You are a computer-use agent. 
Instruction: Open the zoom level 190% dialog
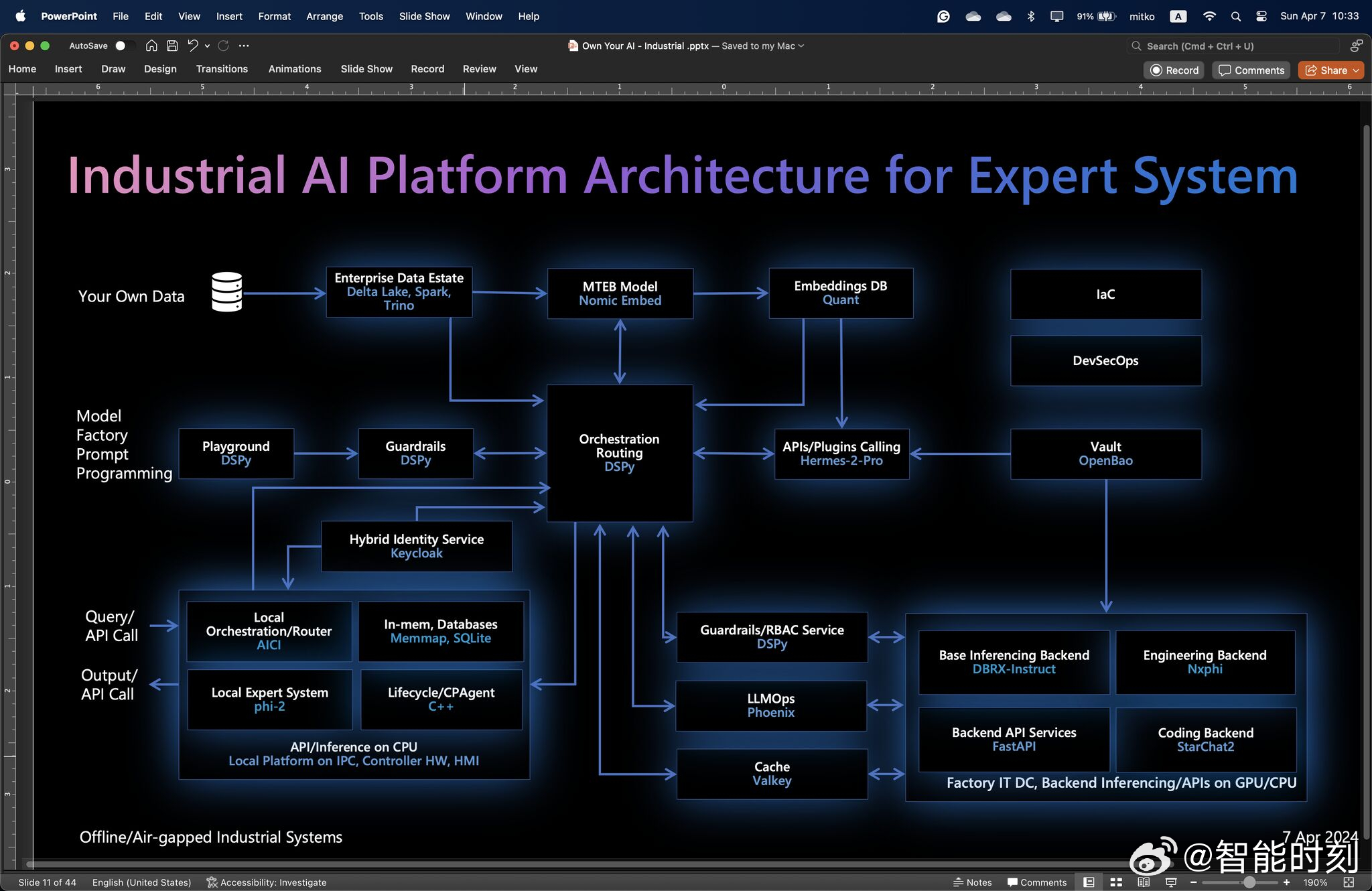1315,882
